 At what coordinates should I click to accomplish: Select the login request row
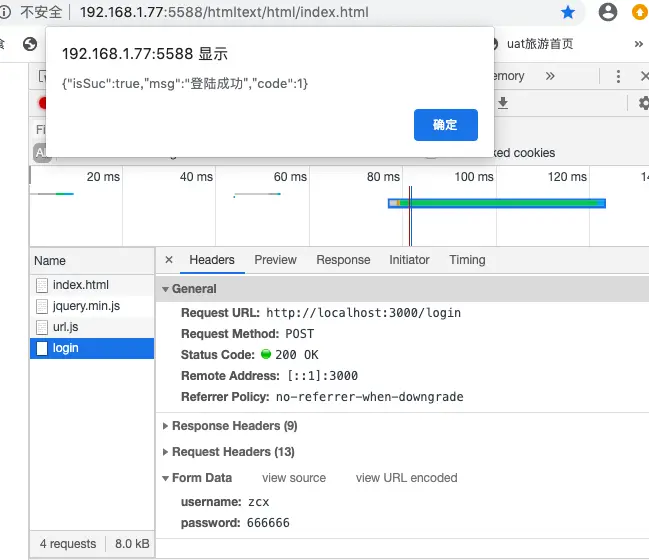click(x=92, y=348)
